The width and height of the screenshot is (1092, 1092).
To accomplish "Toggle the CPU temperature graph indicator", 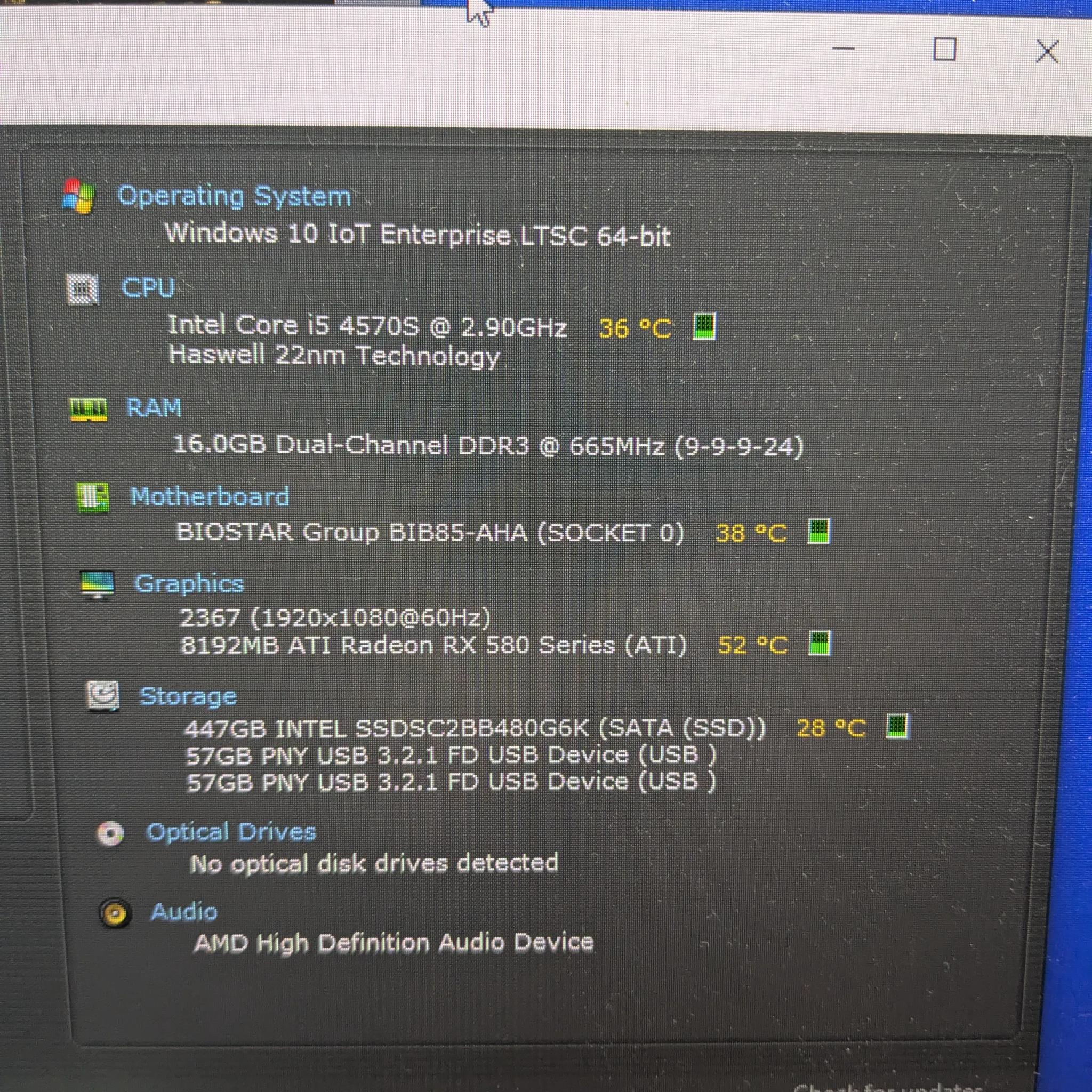I will coord(704,327).
